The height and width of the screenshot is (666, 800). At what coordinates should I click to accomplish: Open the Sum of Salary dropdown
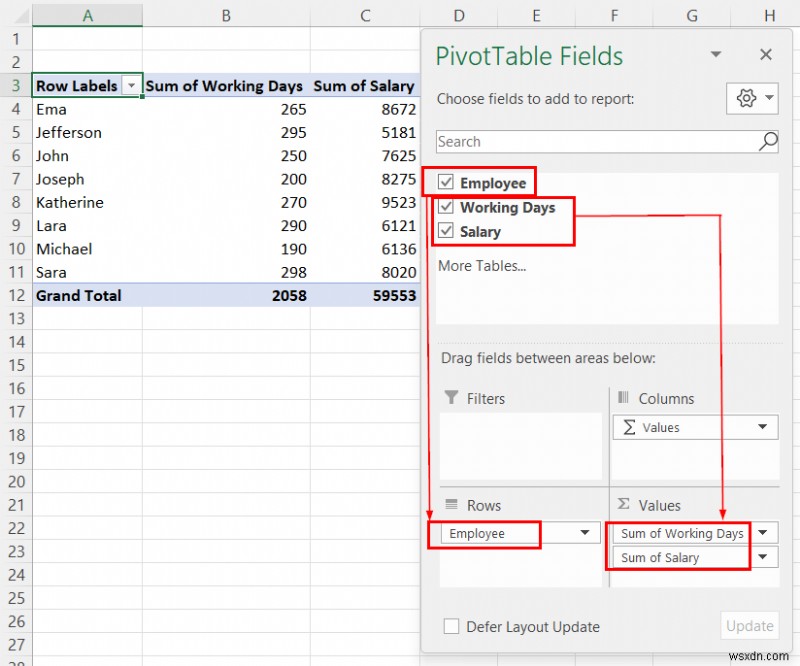764,557
